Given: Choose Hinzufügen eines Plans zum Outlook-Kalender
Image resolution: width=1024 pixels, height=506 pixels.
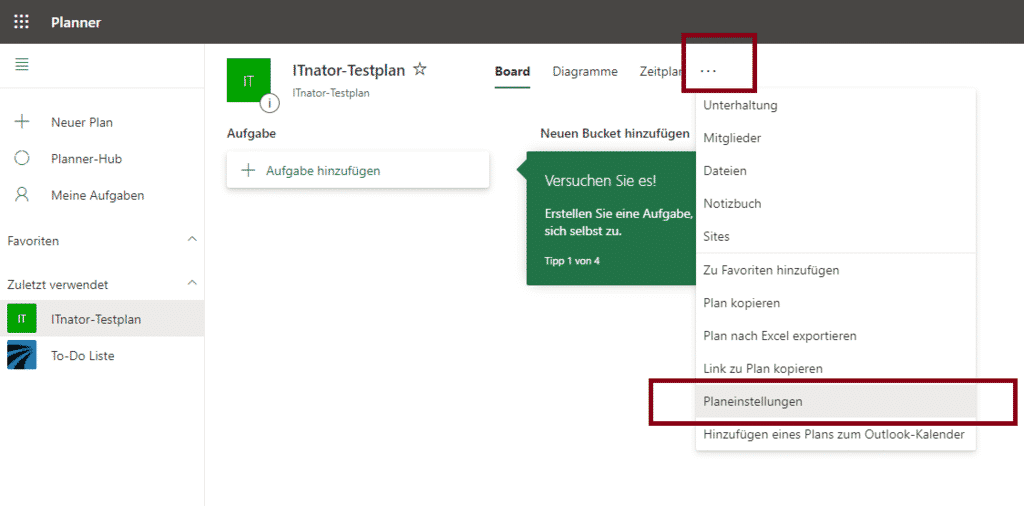Looking at the screenshot, I should pyautogui.click(x=836, y=434).
